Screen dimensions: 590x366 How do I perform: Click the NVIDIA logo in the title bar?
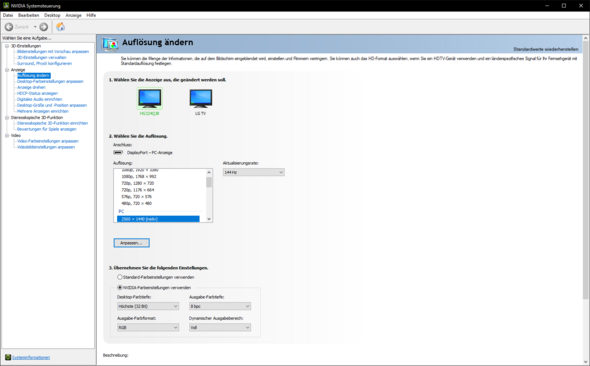(6, 6)
